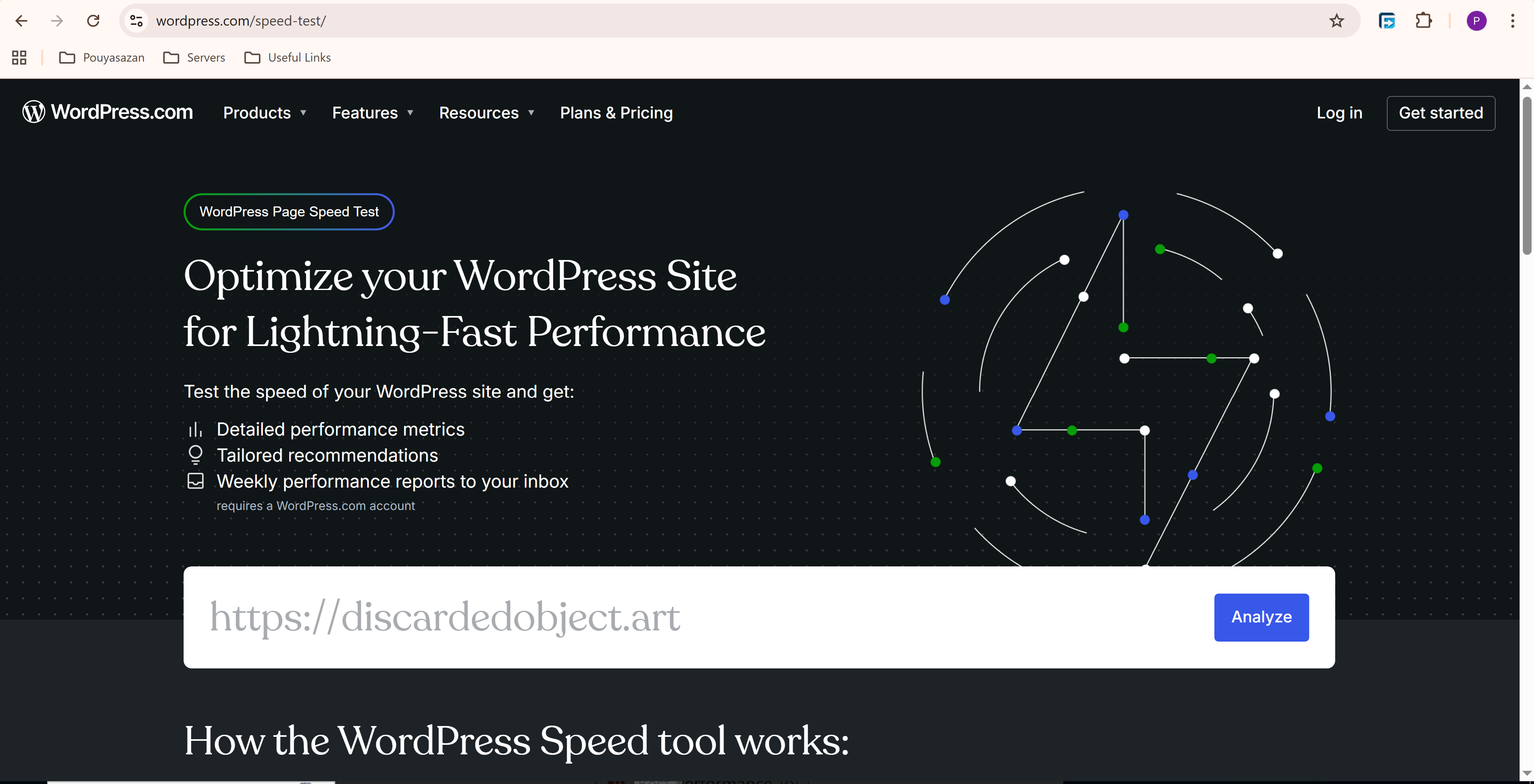This screenshot has height=784, width=1534.
Task: Expand the Features dropdown menu
Action: pyautogui.click(x=372, y=113)
